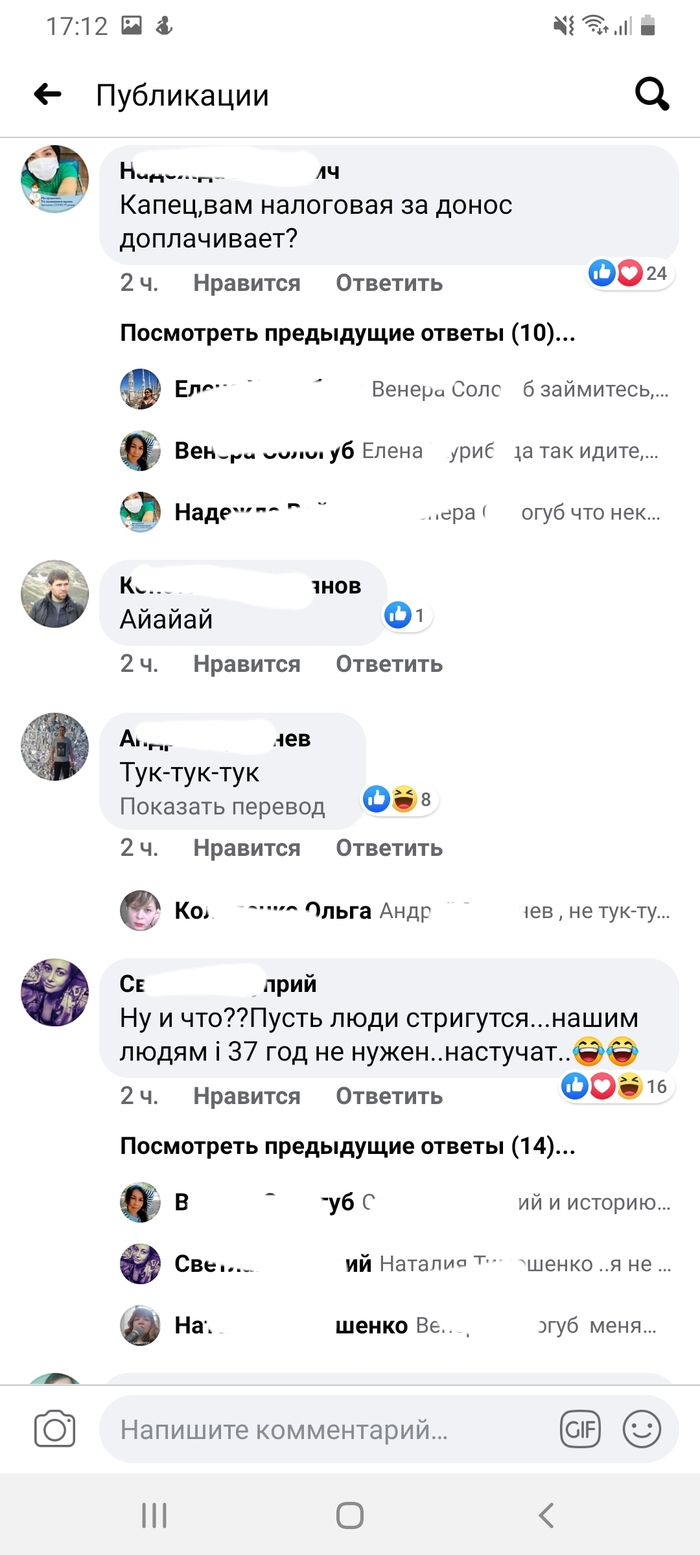
Task: Open the reaction count under the Тук-тук-тук comment
Action: [400, 799]
